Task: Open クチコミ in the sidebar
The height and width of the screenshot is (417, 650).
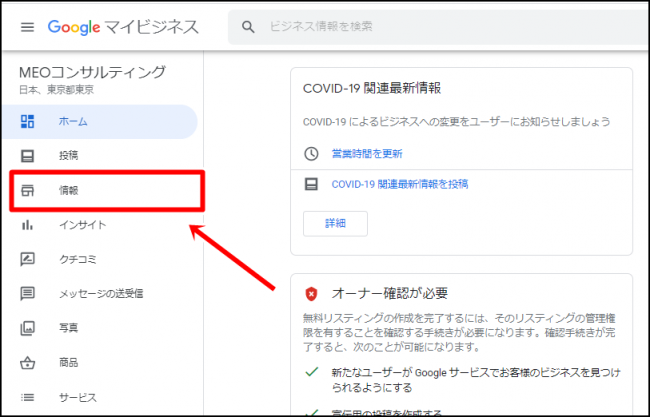Action: pyautogui.click(x=100, y=259)
